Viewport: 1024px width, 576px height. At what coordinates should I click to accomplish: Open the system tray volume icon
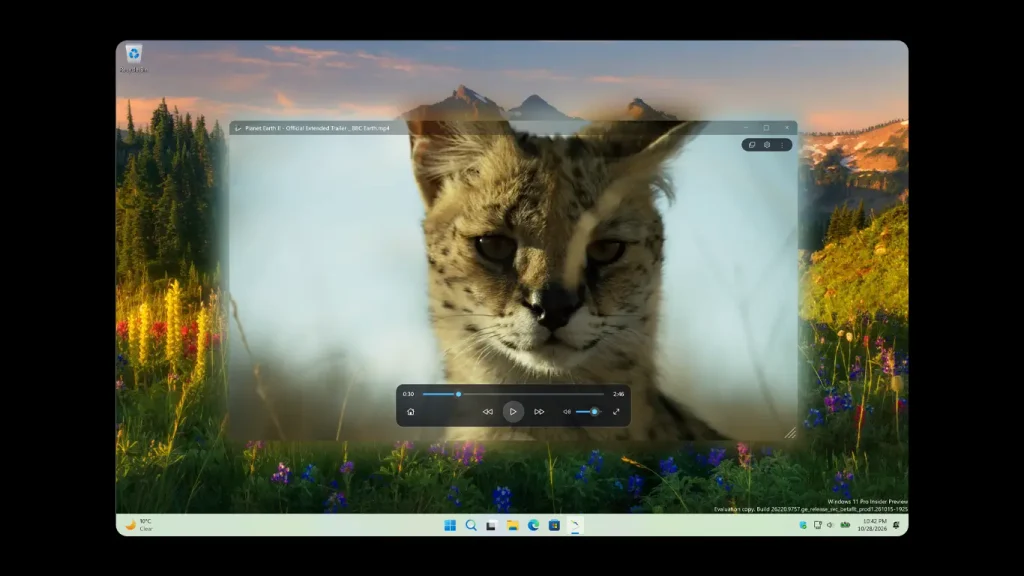click(x=831, y=525)
